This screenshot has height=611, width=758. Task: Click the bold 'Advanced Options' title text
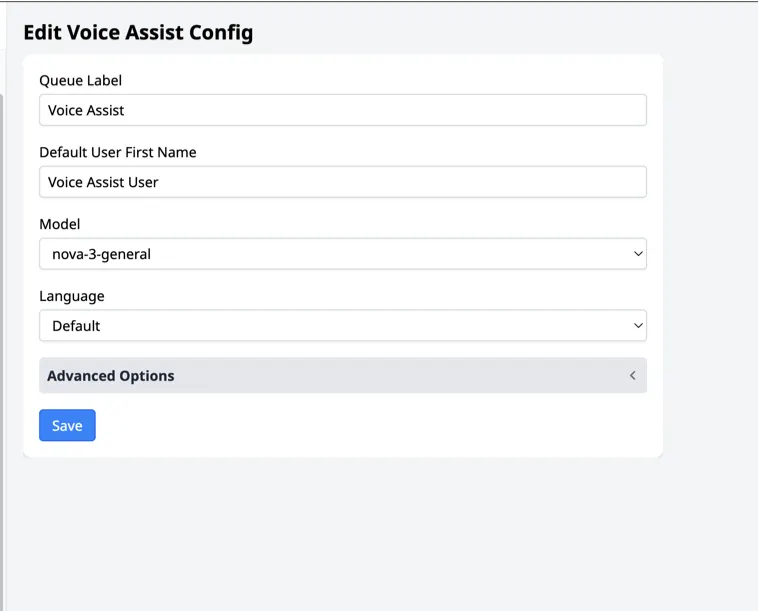(110, 376)
